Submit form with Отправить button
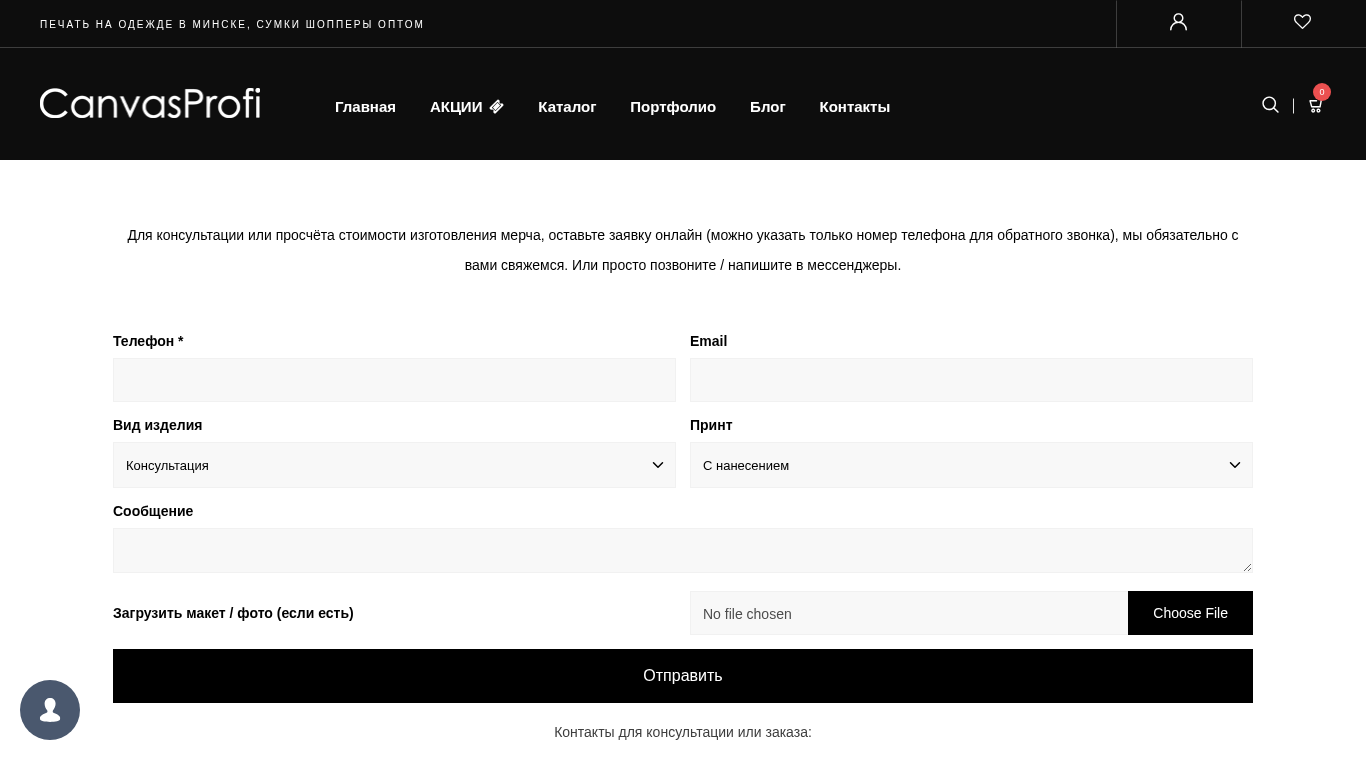This screenshot has height=768, width=1366. [x=683, y=676]
